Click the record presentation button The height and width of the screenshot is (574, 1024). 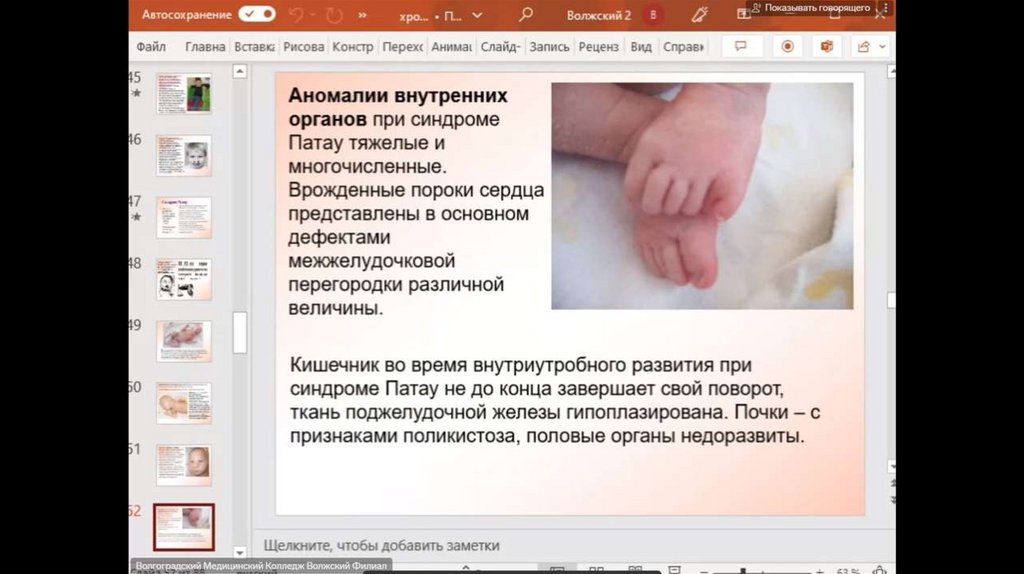[787, 47]
